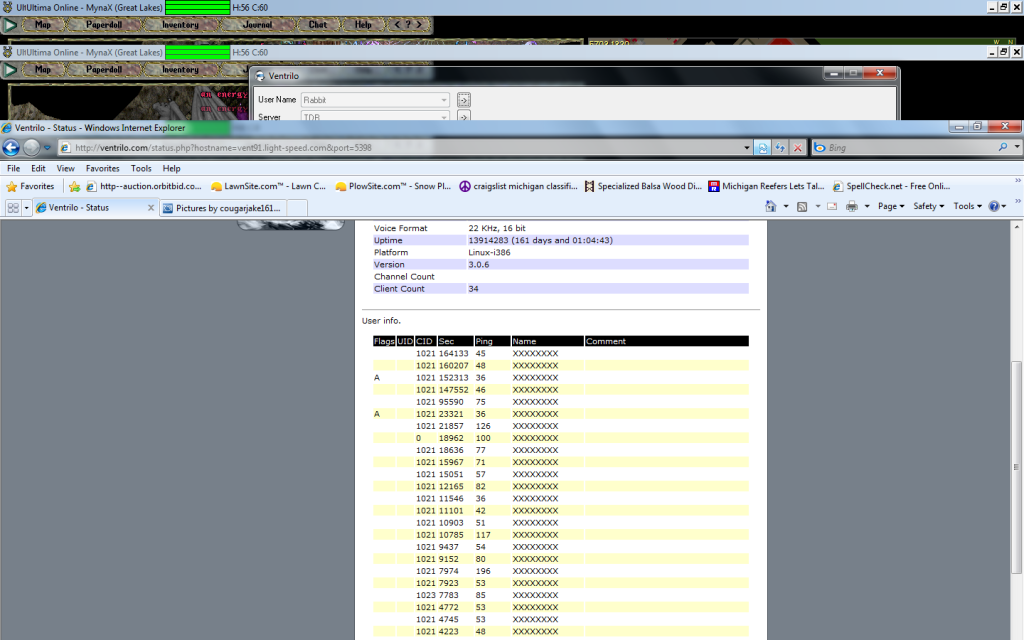1024x640 pixels.
Task: Expand the Favorites bar overflow chevron
Action: tap(1017, 180)
